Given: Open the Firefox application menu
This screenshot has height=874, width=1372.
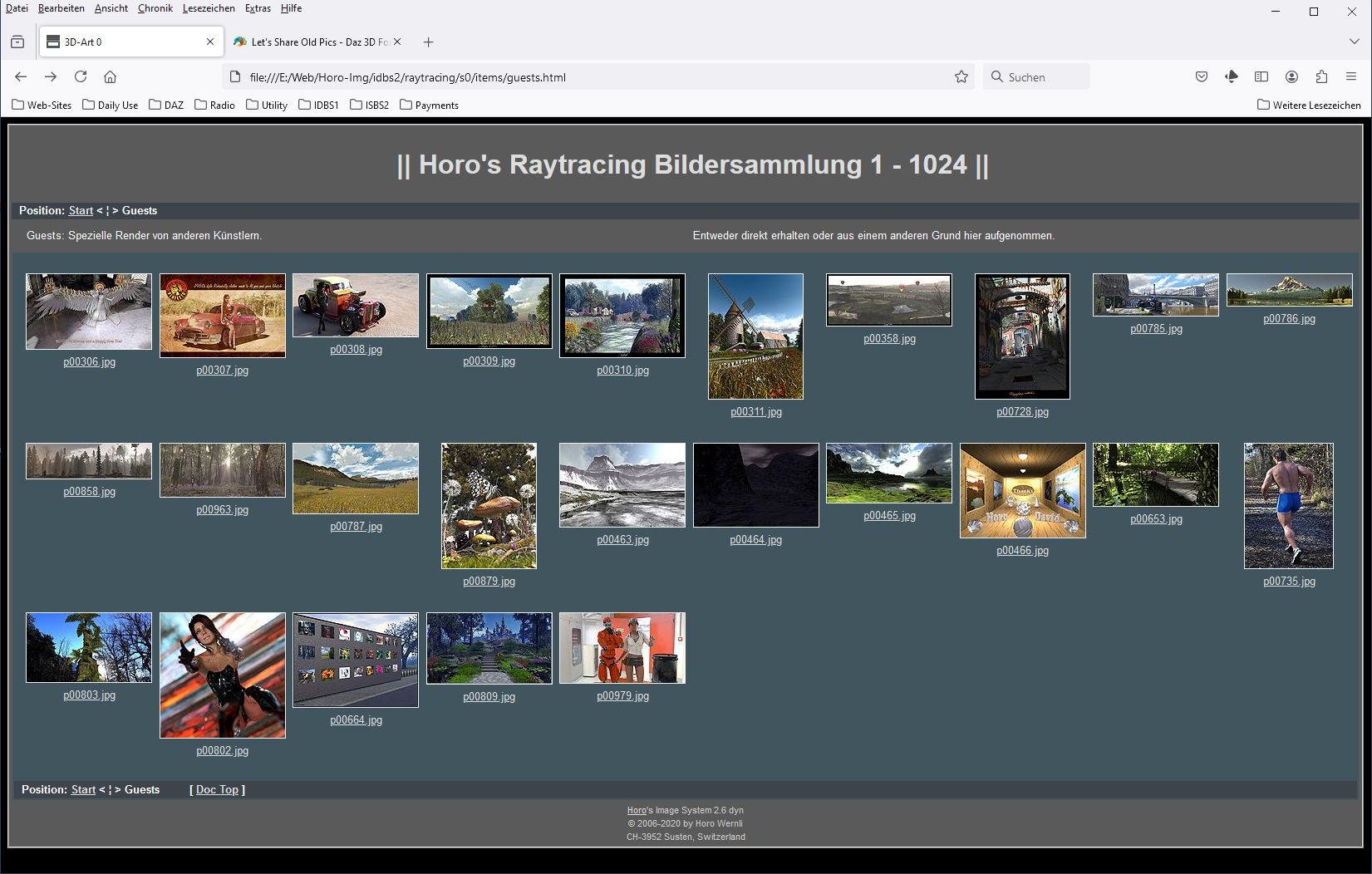Looking at the screenshot, I should click(1351, 76).
